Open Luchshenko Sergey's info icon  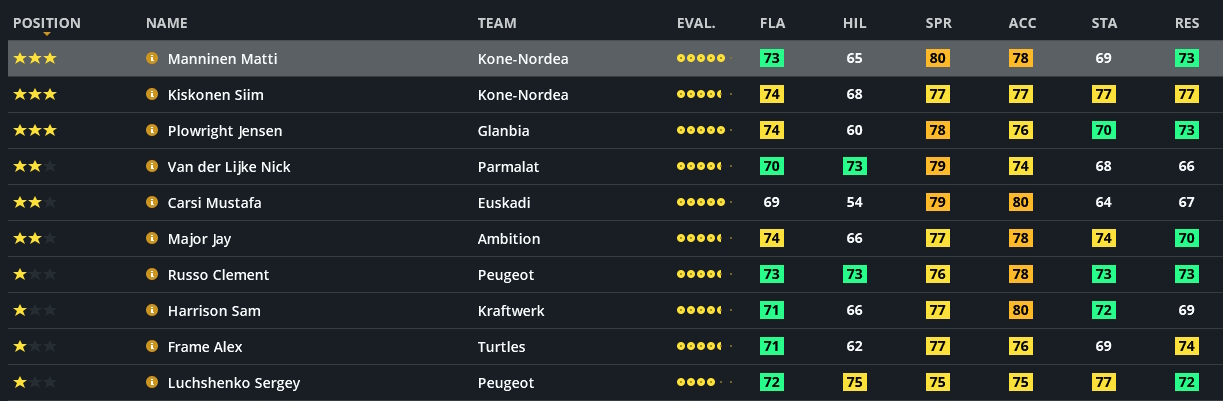tap(152, 383)
